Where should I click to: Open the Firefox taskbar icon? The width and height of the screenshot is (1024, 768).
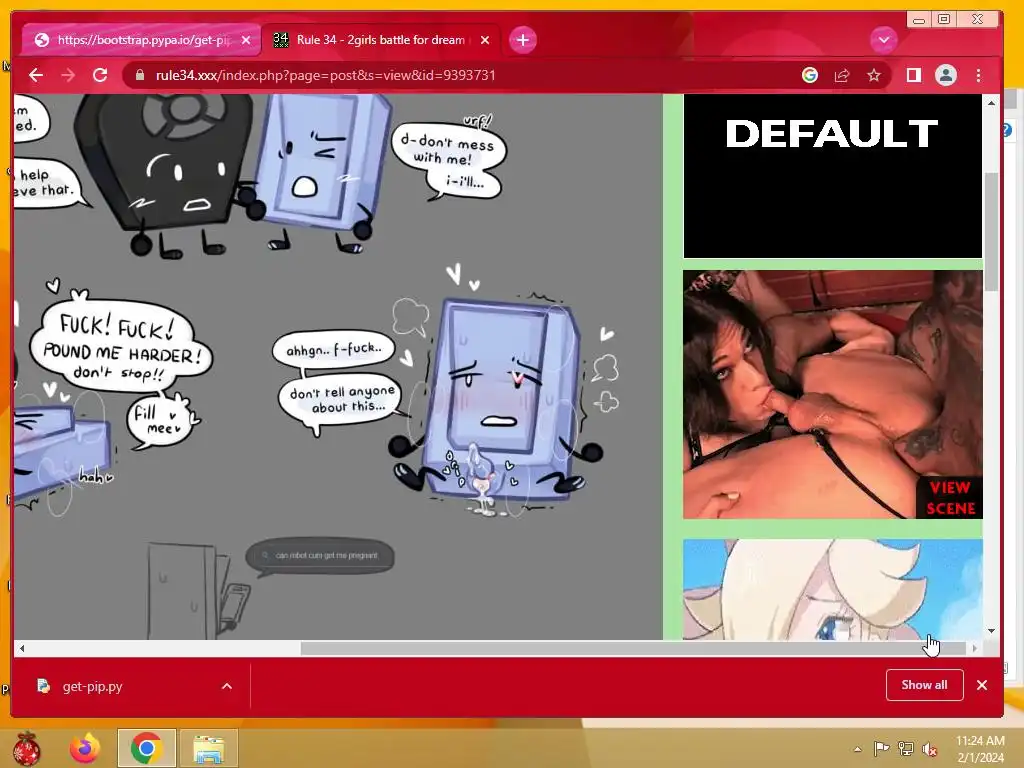click(85, 748)
